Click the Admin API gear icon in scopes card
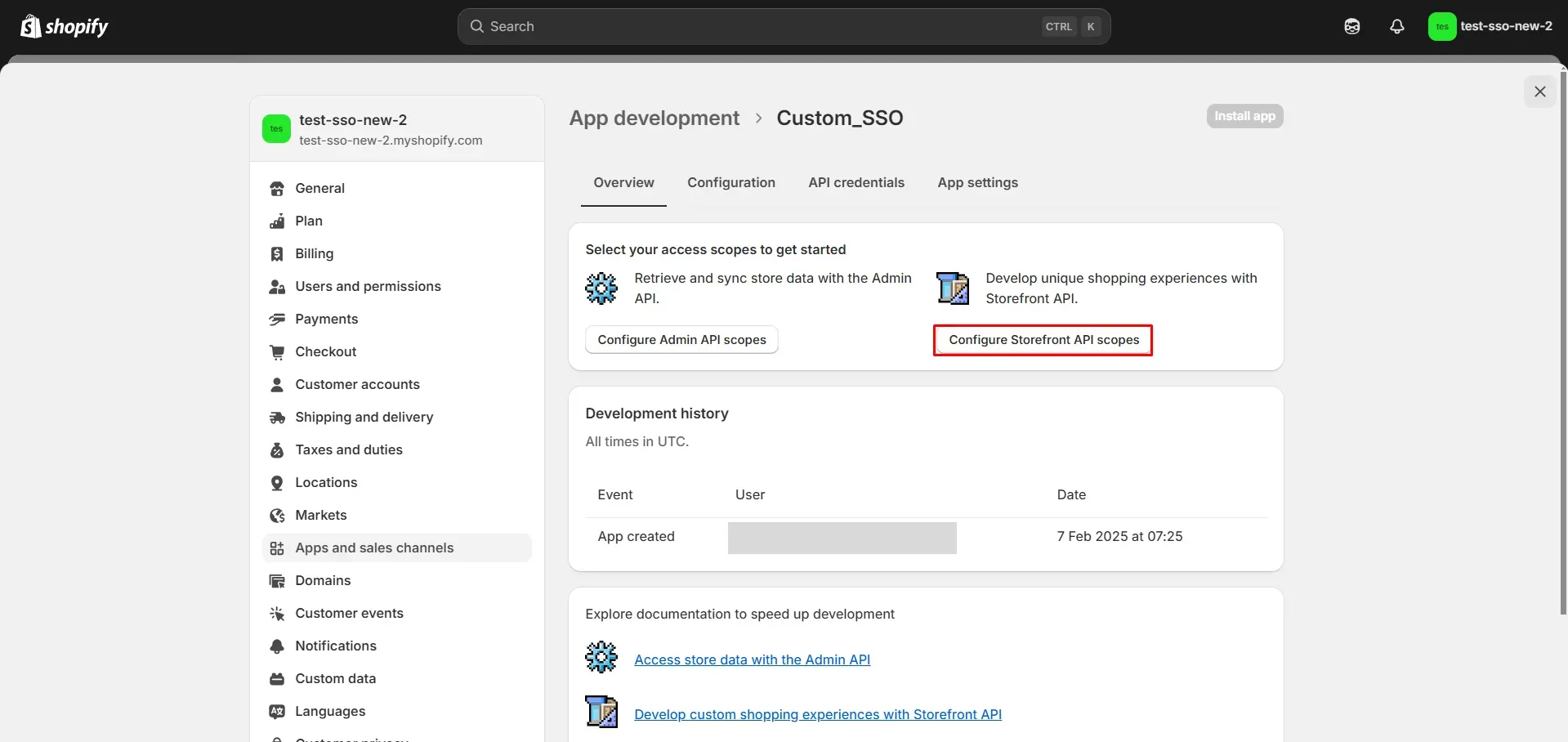The width and height of the screenshot is (1568, 742). (601, 288)
